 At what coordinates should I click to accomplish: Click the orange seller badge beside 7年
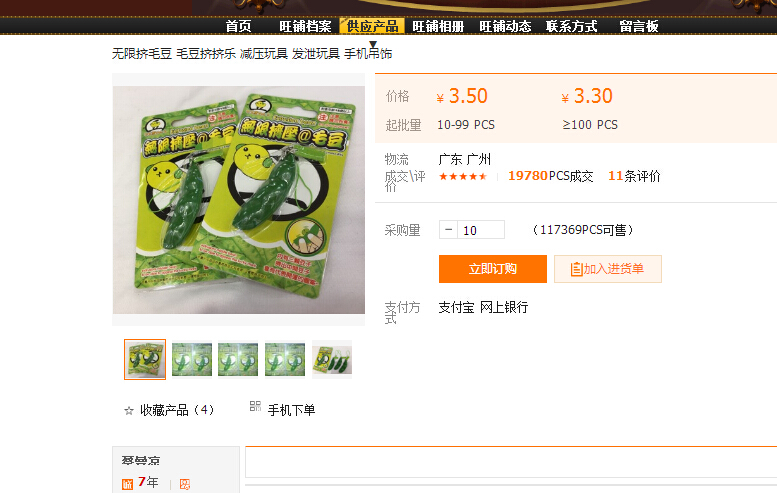[x=127, y=484]
